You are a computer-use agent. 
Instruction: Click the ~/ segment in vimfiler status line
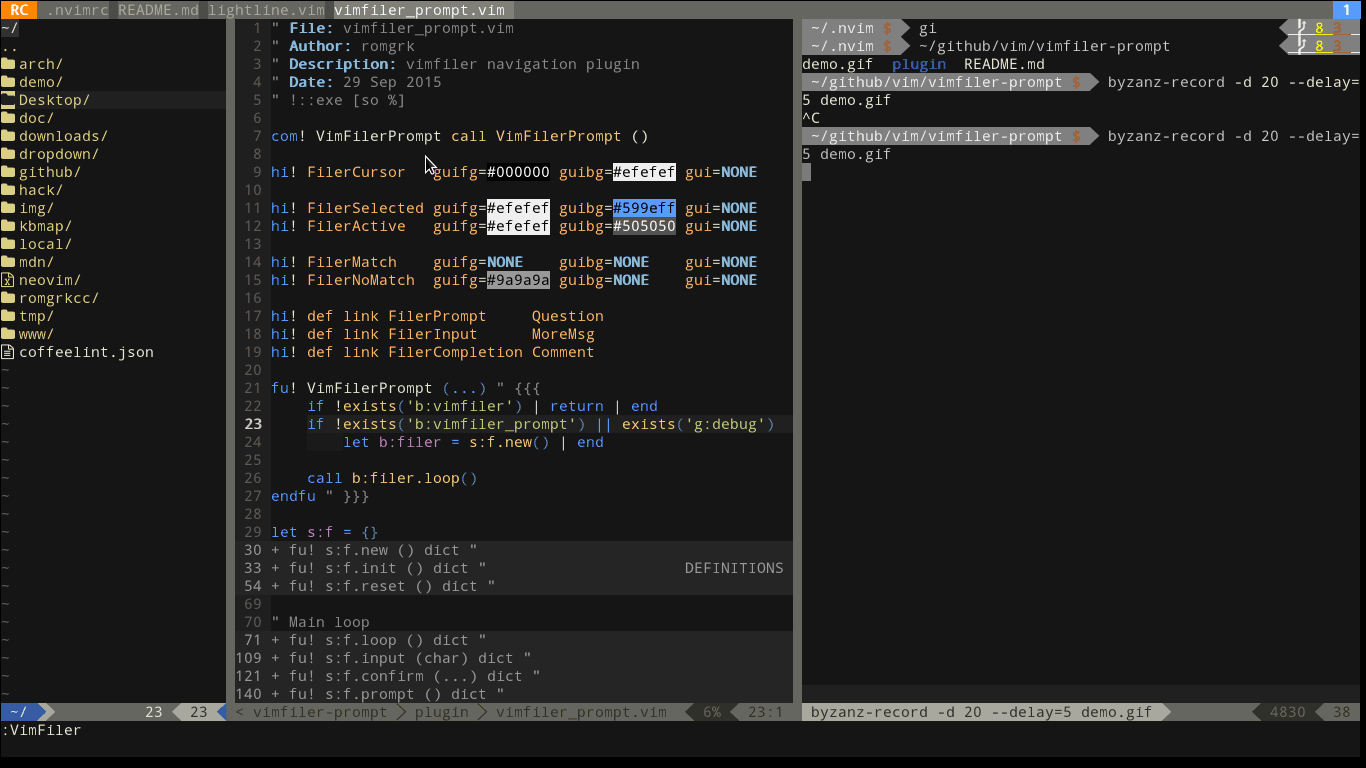pos(19,712)
